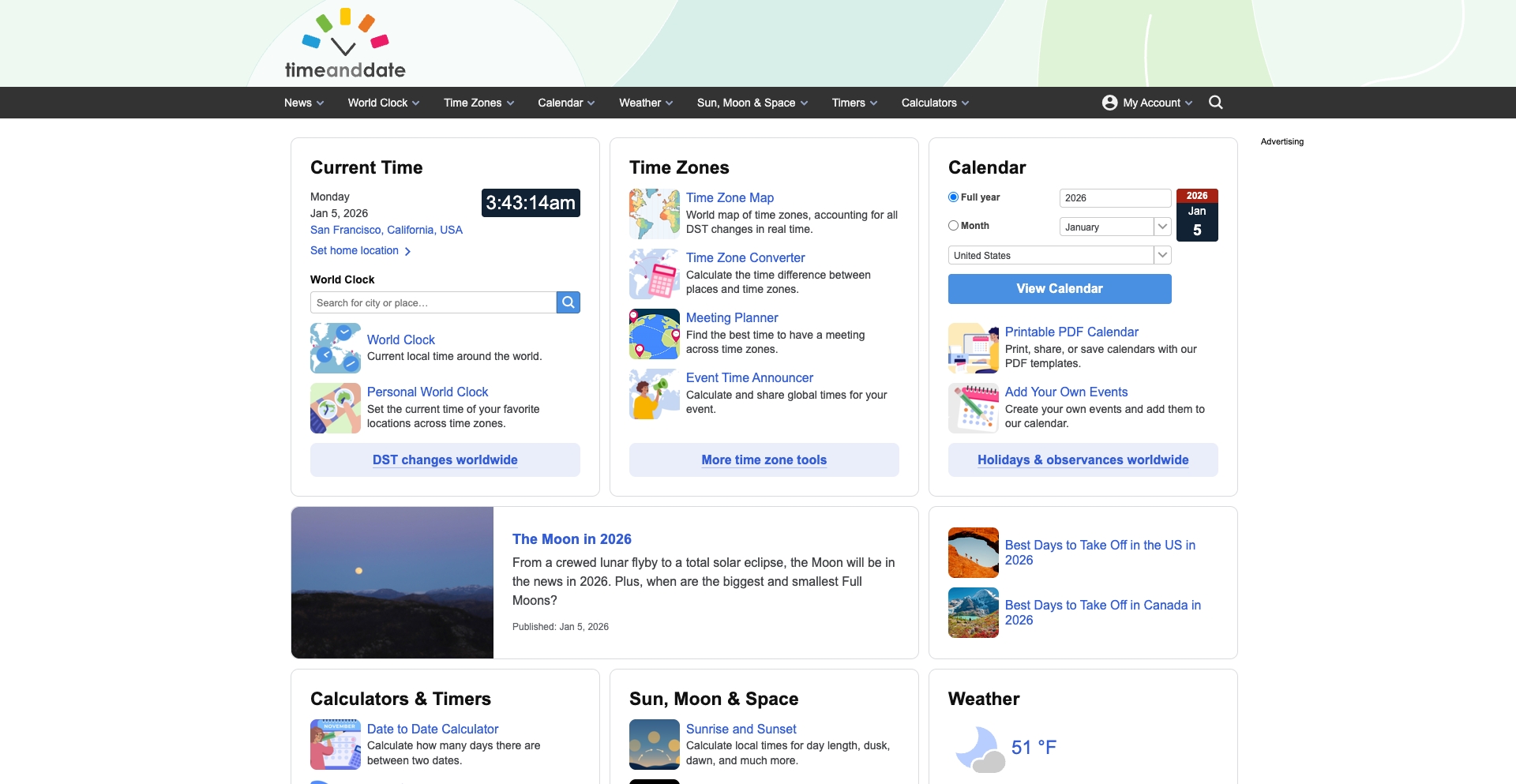Open the Weather menu
This screenshot has height=784, width=1516.
645,103
